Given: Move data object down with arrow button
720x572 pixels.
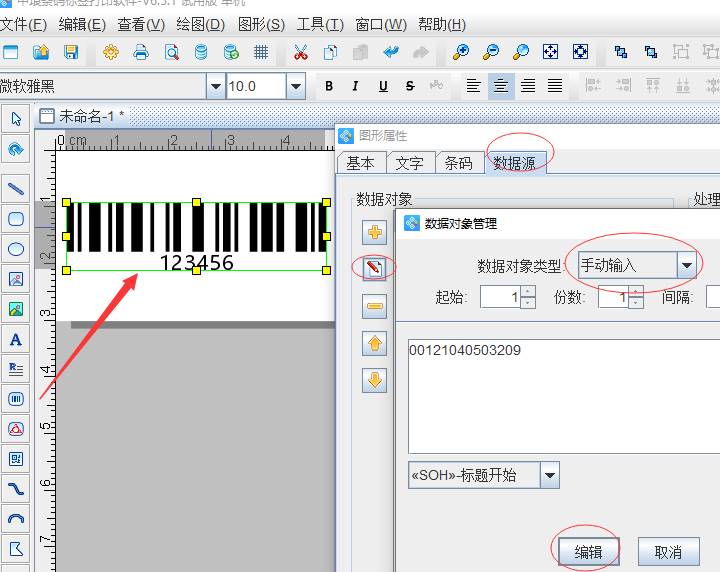Looking at the screenshot, I should [x=374, y=380].
